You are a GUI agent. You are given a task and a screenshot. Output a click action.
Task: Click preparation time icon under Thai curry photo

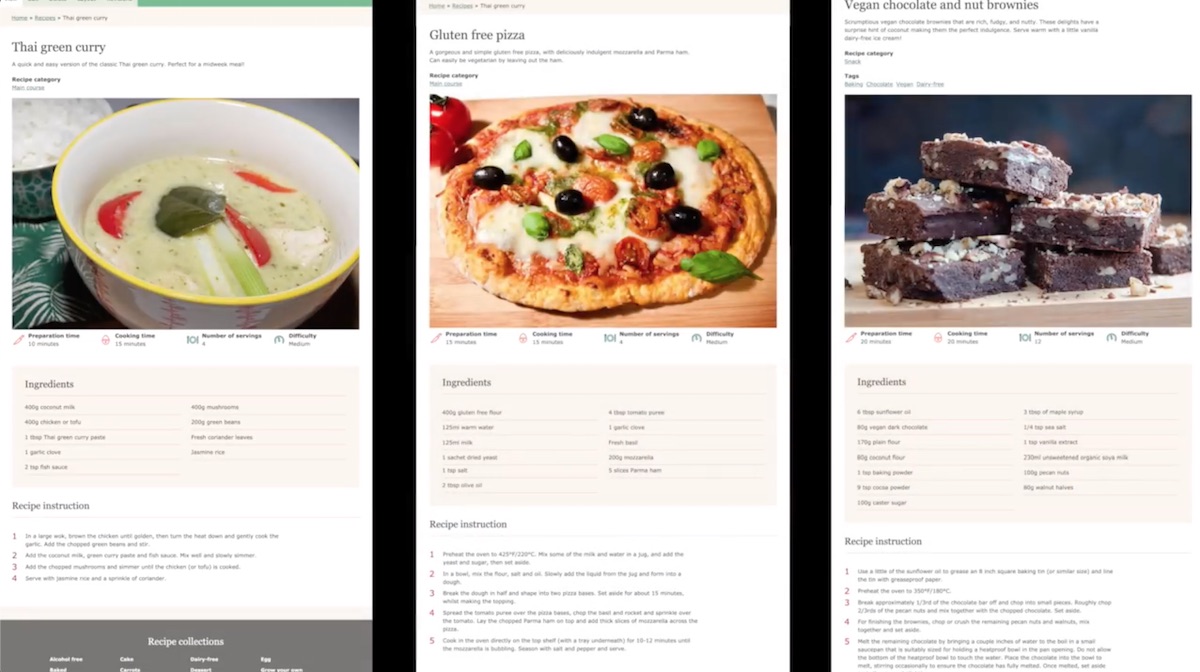pos(19,339)
